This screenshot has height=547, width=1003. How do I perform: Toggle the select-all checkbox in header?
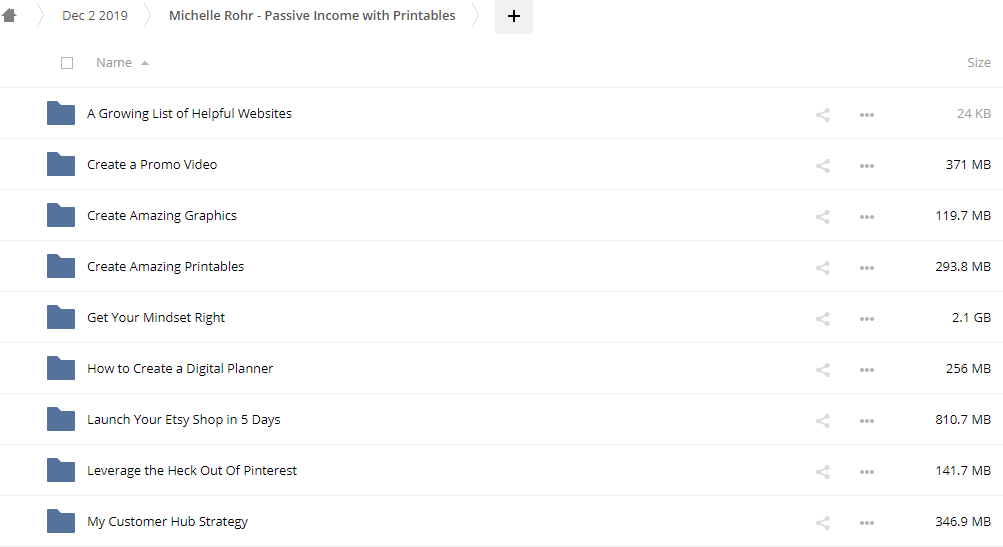(x=67, y=63)
